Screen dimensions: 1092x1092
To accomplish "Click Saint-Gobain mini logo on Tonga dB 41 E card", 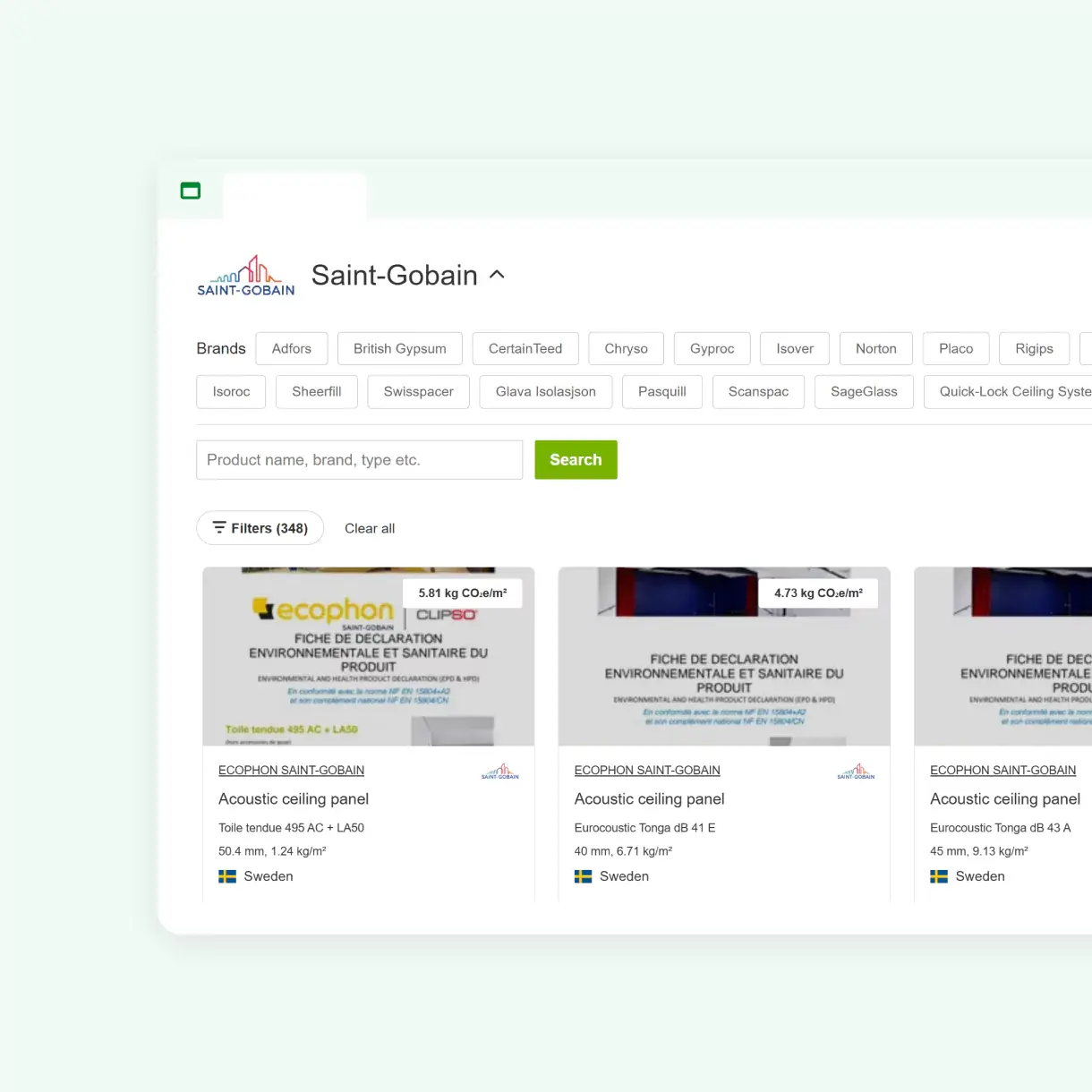I will point(857,772).
